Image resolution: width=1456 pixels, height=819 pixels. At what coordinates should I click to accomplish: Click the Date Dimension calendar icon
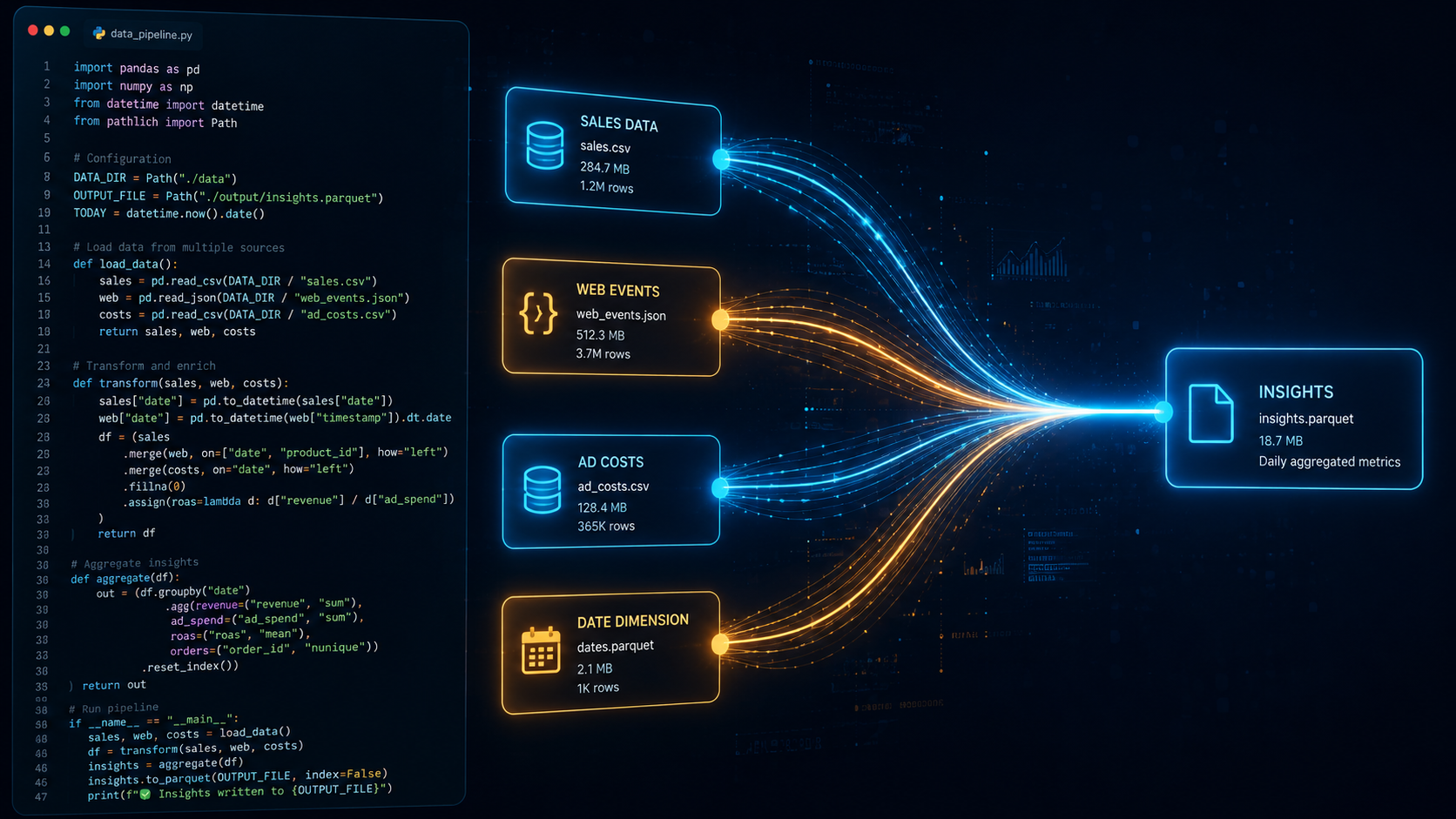pos(540,650)
